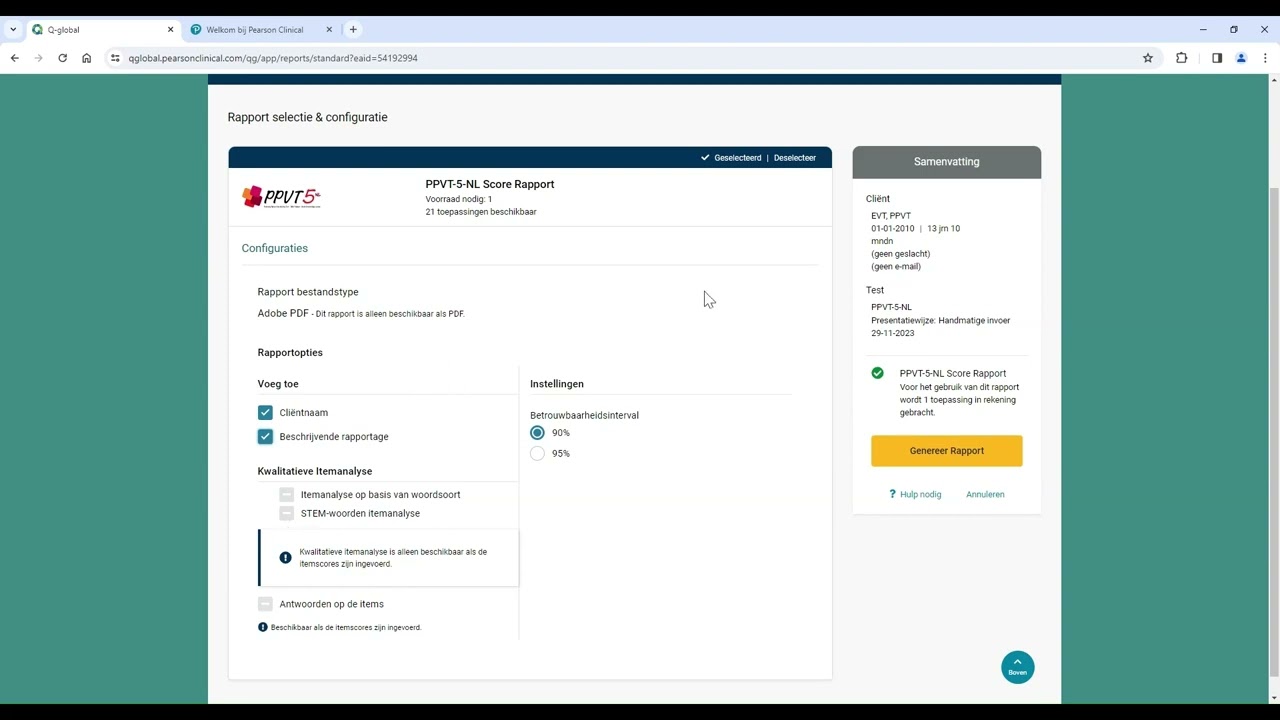
Task: Click the browser back arrow
Action: click(x=15, y=58)
